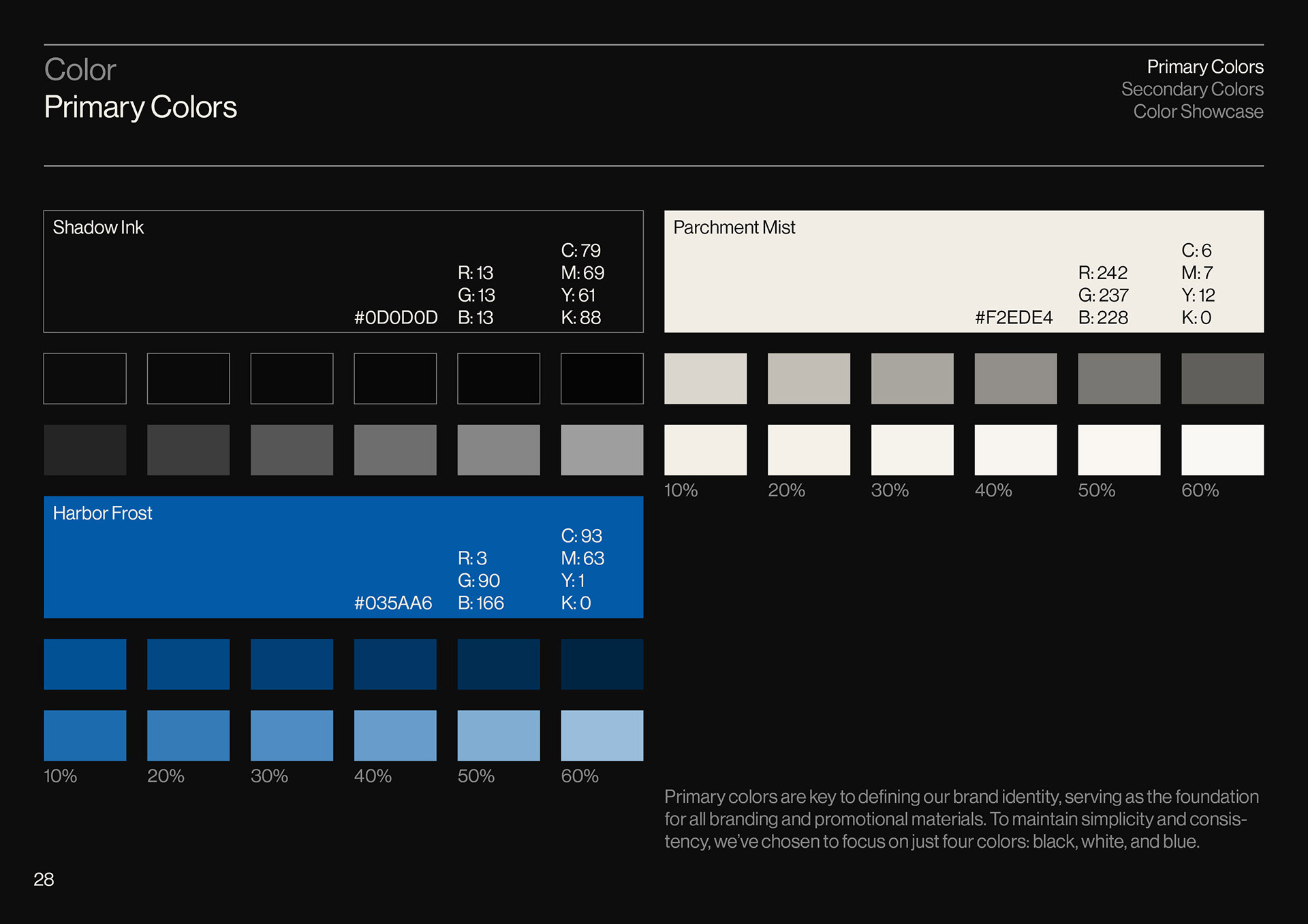
Task: Select the darkest Parchment Mist 60% shade swatch
Action: 1222,379
